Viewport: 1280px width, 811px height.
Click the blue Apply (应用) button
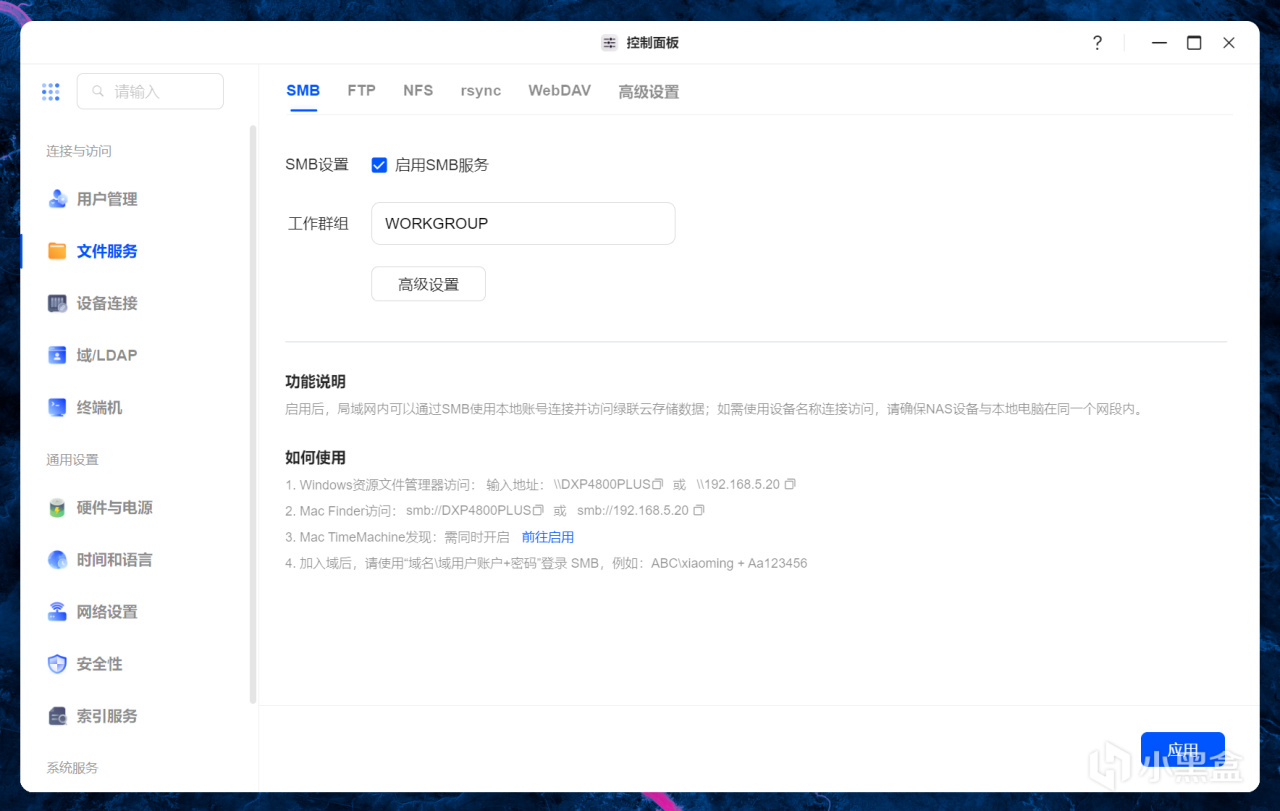tap(1183, 751)
